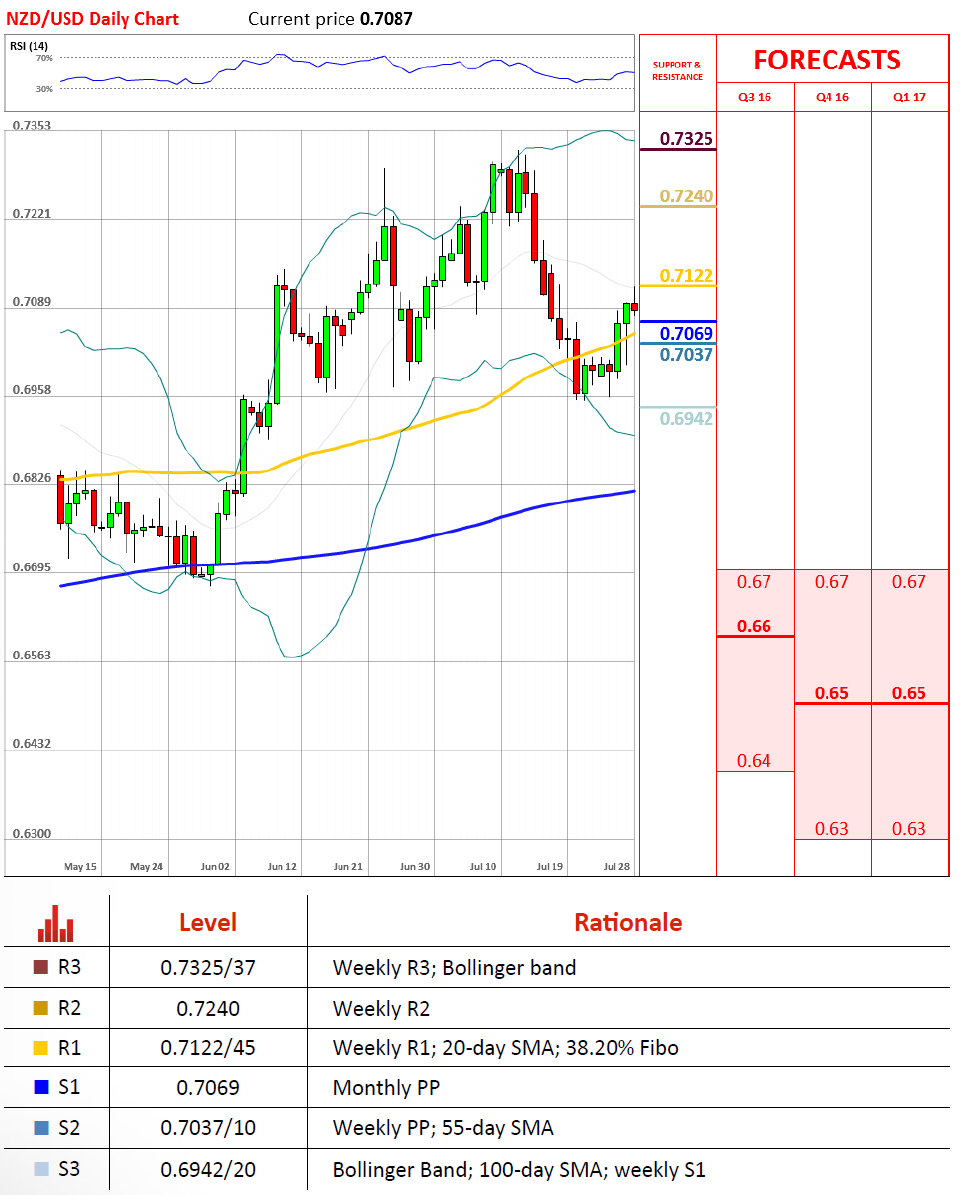Click the 0.6942 support level label
Viewport: 966px width, 1195px height.
pyautogui.click(x=686, y=418)
